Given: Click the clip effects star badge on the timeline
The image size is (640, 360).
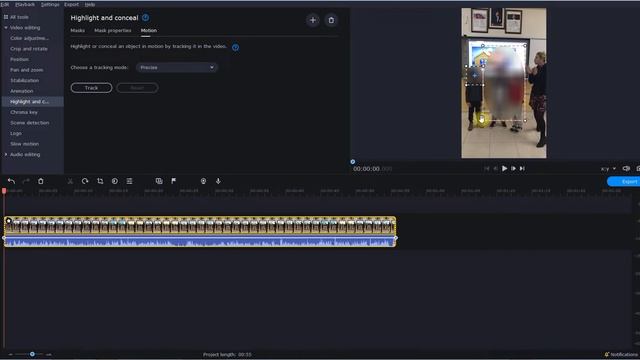Looking at the screenshot, I should [x=8, y=221].
